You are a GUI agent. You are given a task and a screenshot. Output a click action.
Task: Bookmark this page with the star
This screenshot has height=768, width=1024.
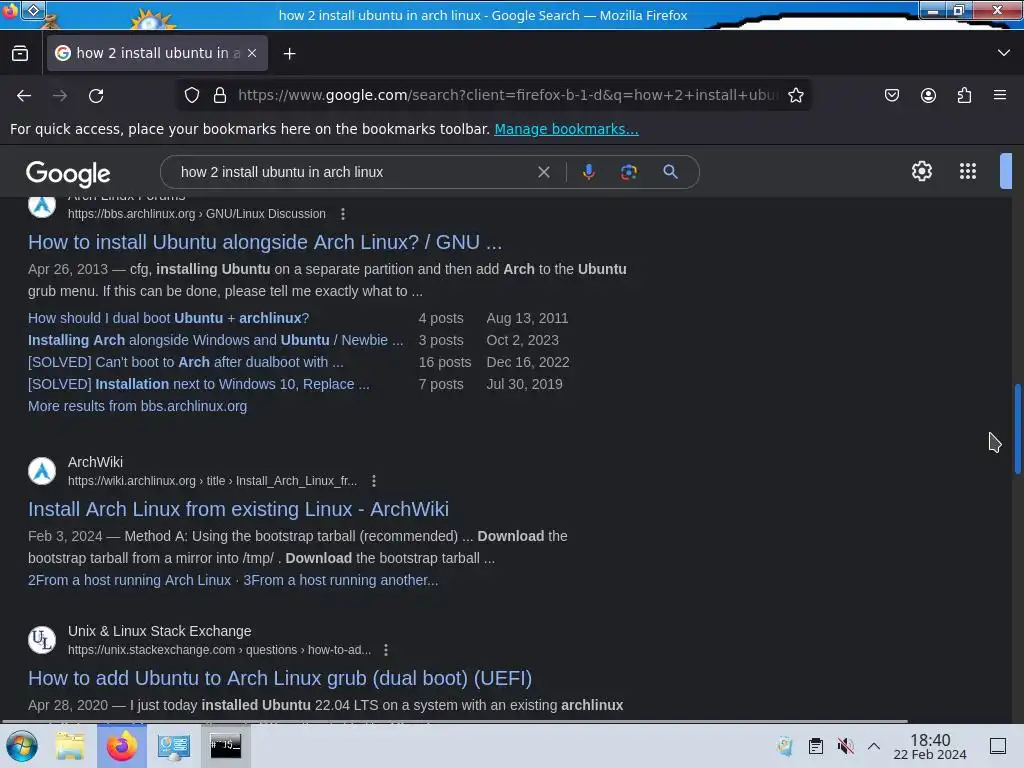(x=795, y=95)
